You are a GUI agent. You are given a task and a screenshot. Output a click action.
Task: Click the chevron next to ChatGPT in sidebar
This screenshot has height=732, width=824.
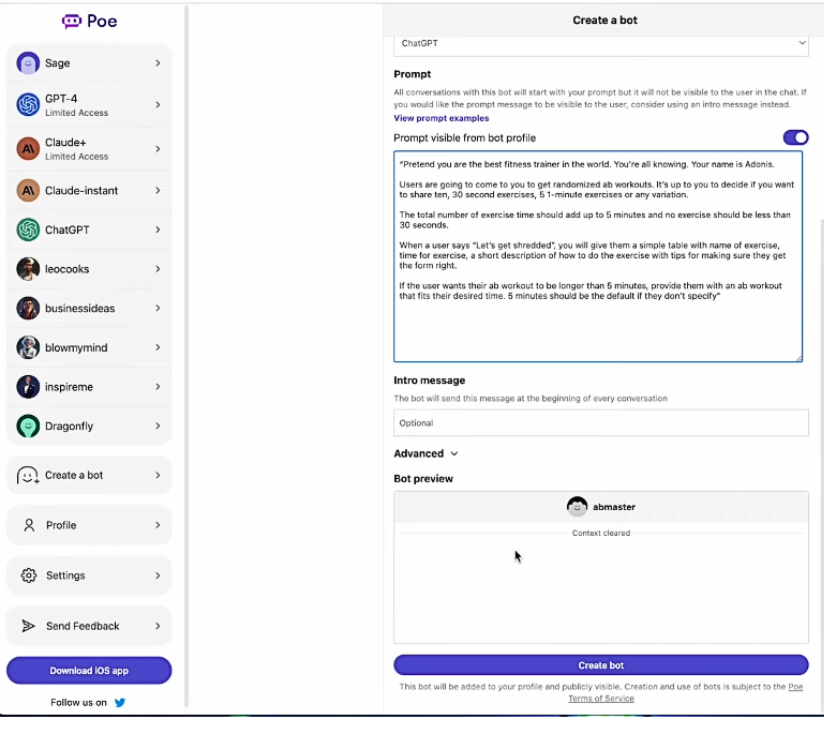[x=158, y=230]
